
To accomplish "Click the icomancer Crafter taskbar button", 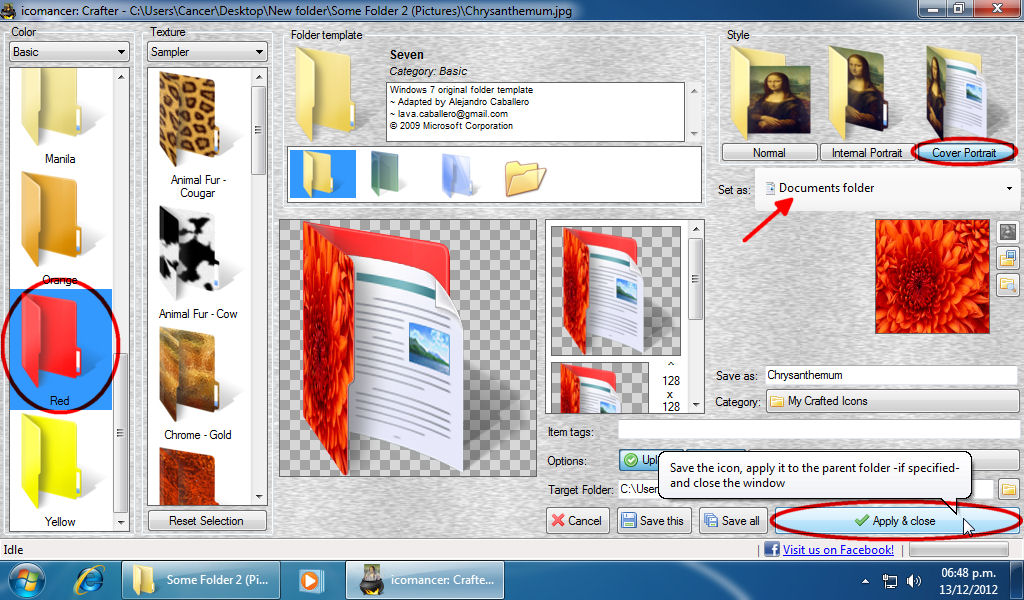I will tap(425, 580).
